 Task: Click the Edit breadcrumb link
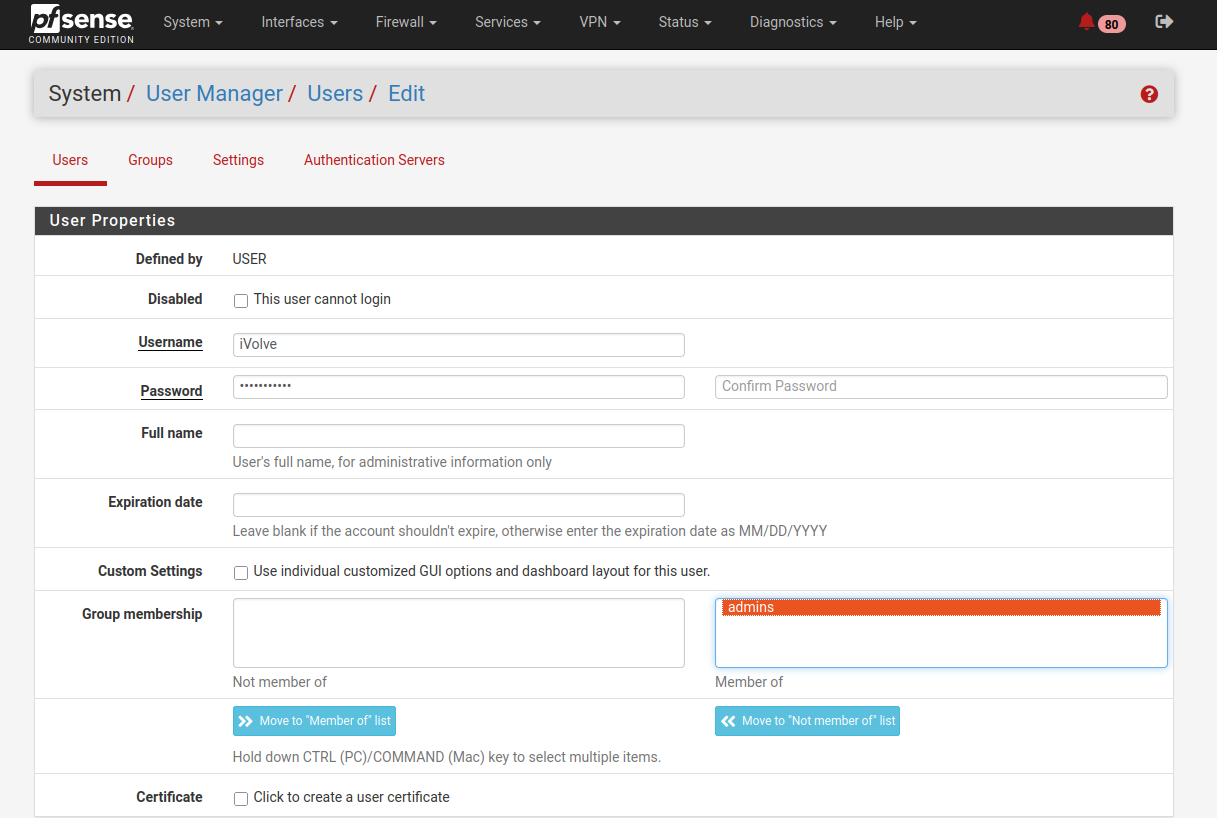click(x=406, y=94)
